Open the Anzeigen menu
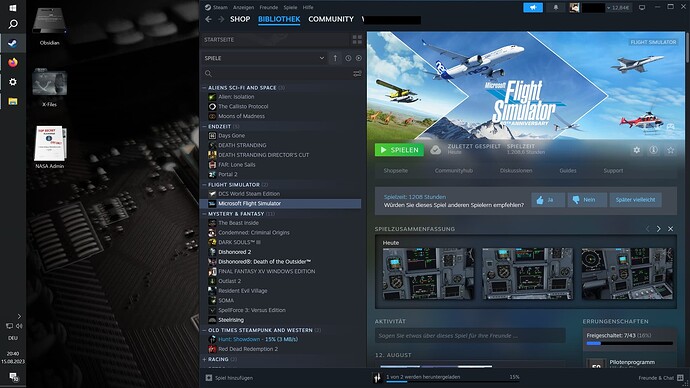The image size is (690, 388). pyautogui.click(x=243, y=7)
